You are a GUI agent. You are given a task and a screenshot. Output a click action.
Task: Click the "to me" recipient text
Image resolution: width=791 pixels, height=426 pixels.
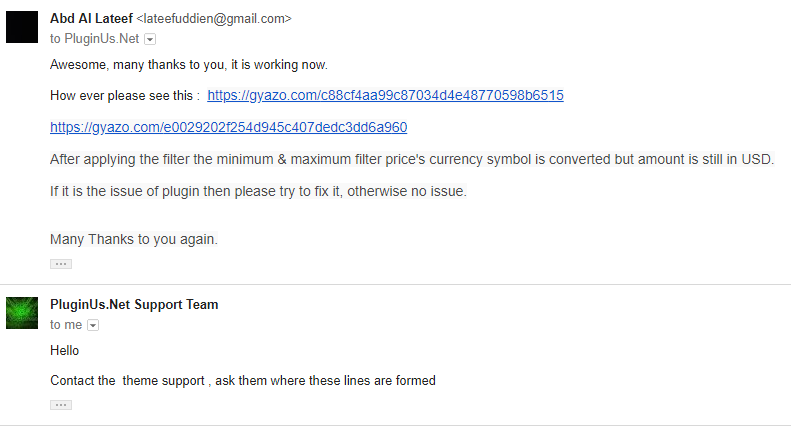point(66,325)
